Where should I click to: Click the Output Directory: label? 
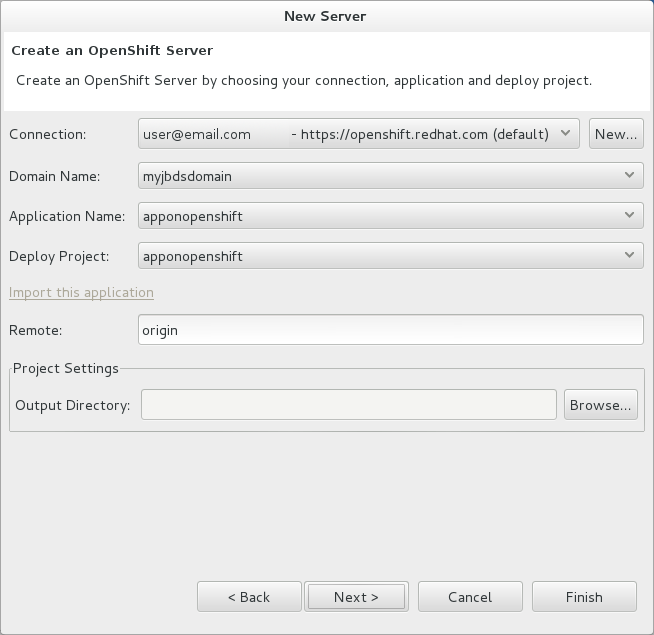click(x=73, y=405)
